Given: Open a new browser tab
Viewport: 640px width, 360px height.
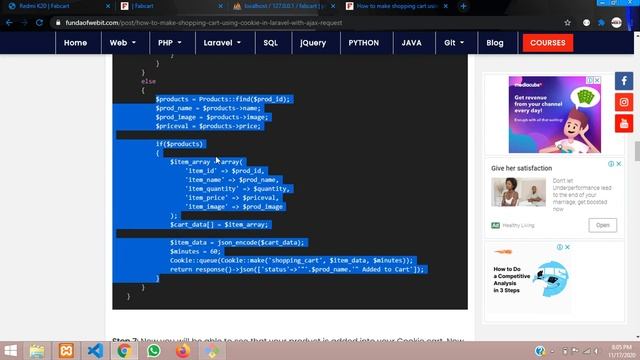Looking at the screenshot, I should point(463,6).
